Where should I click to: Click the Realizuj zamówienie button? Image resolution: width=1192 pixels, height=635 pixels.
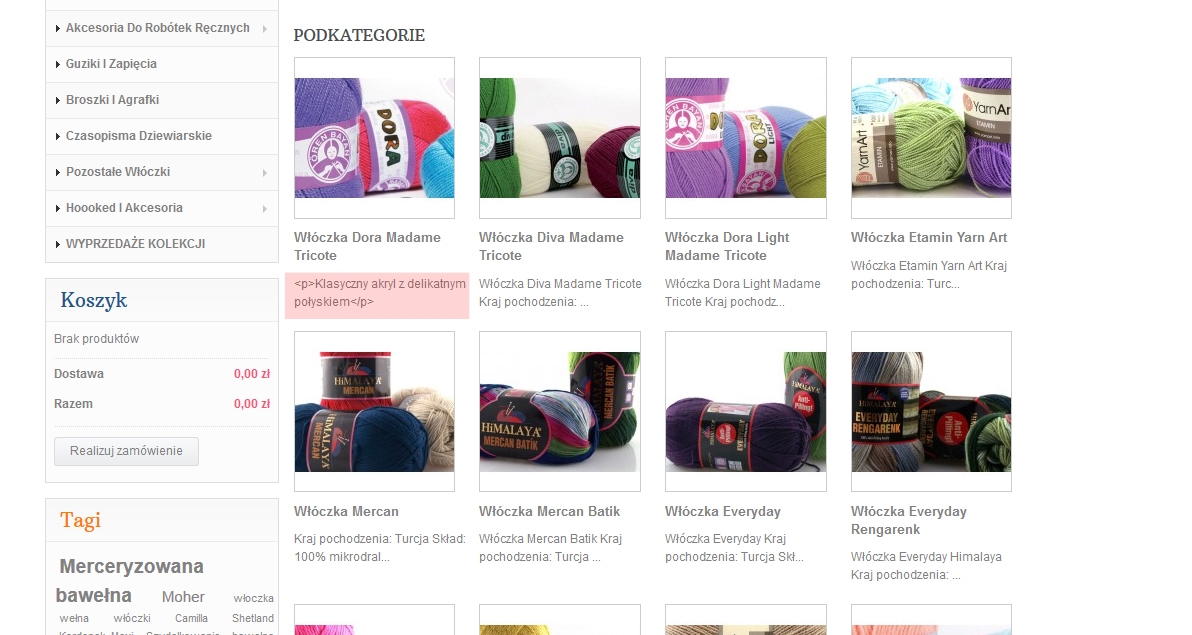pos(126,451)
